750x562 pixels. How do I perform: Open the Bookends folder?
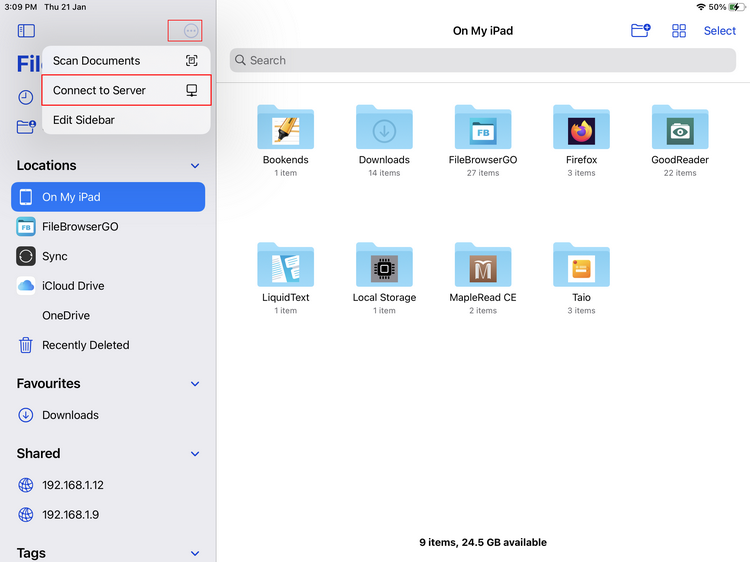click(286, 141)
